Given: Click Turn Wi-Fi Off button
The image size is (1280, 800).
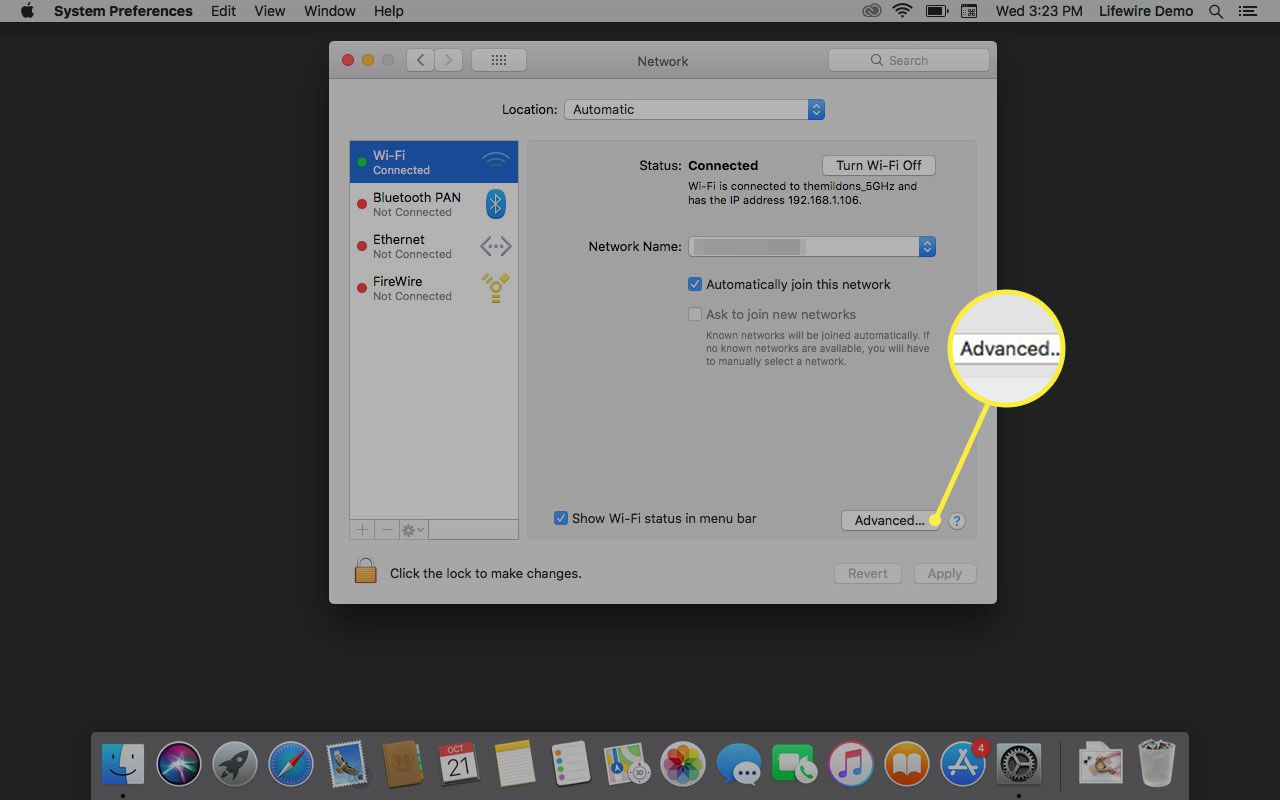Looking at the screenshot, I should pyautogui.click(x=878, y=166).
